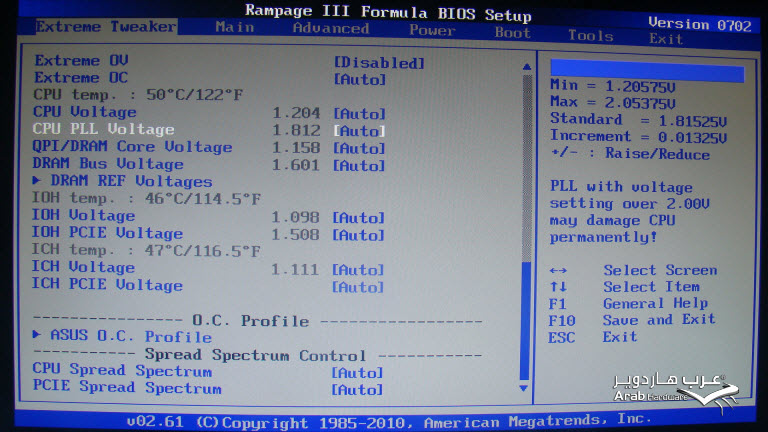Select the ICH Voltage label
768x432 pixels.
pos(83,267)
